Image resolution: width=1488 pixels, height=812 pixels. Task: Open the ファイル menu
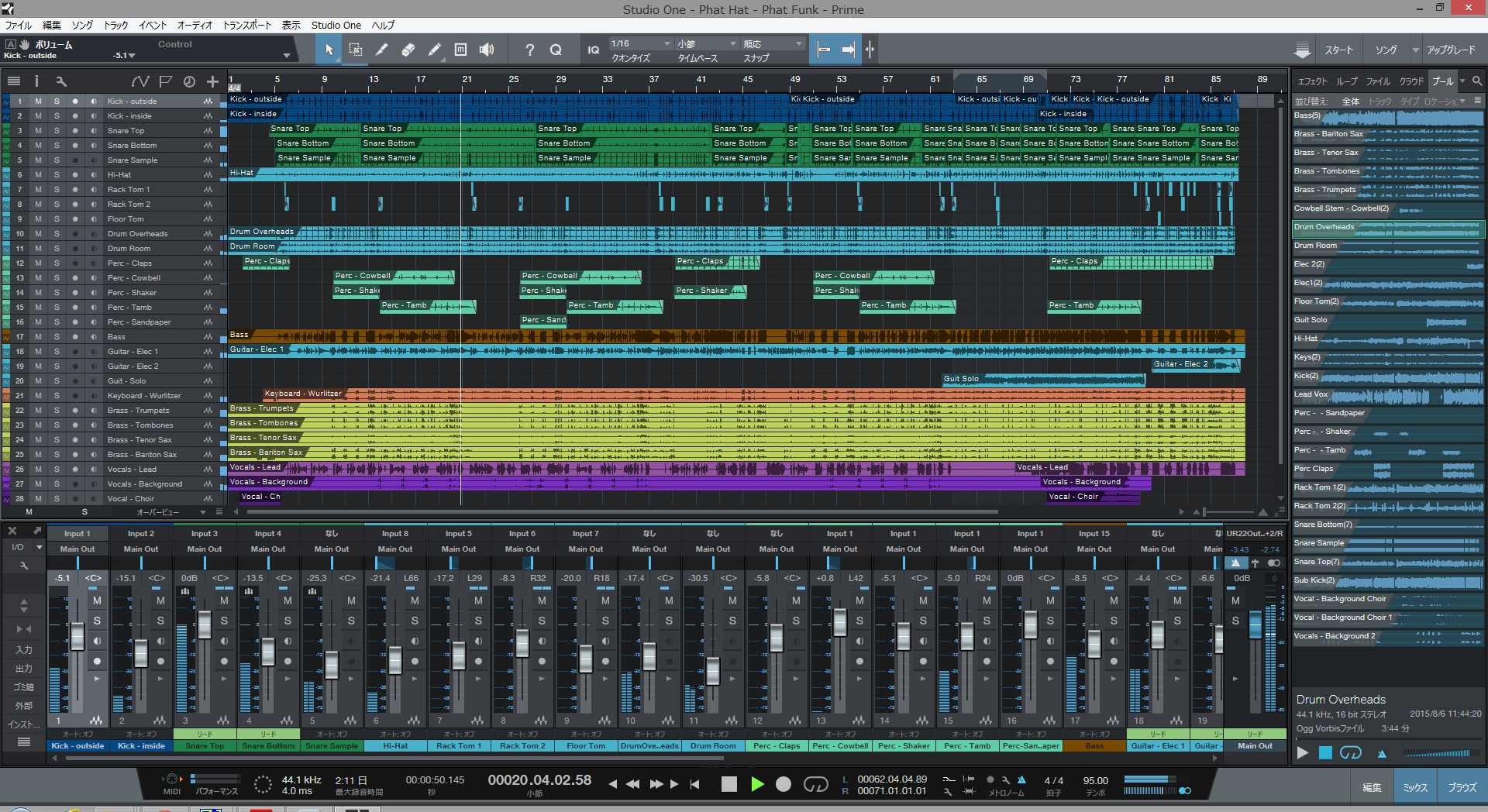coord(19,25)
